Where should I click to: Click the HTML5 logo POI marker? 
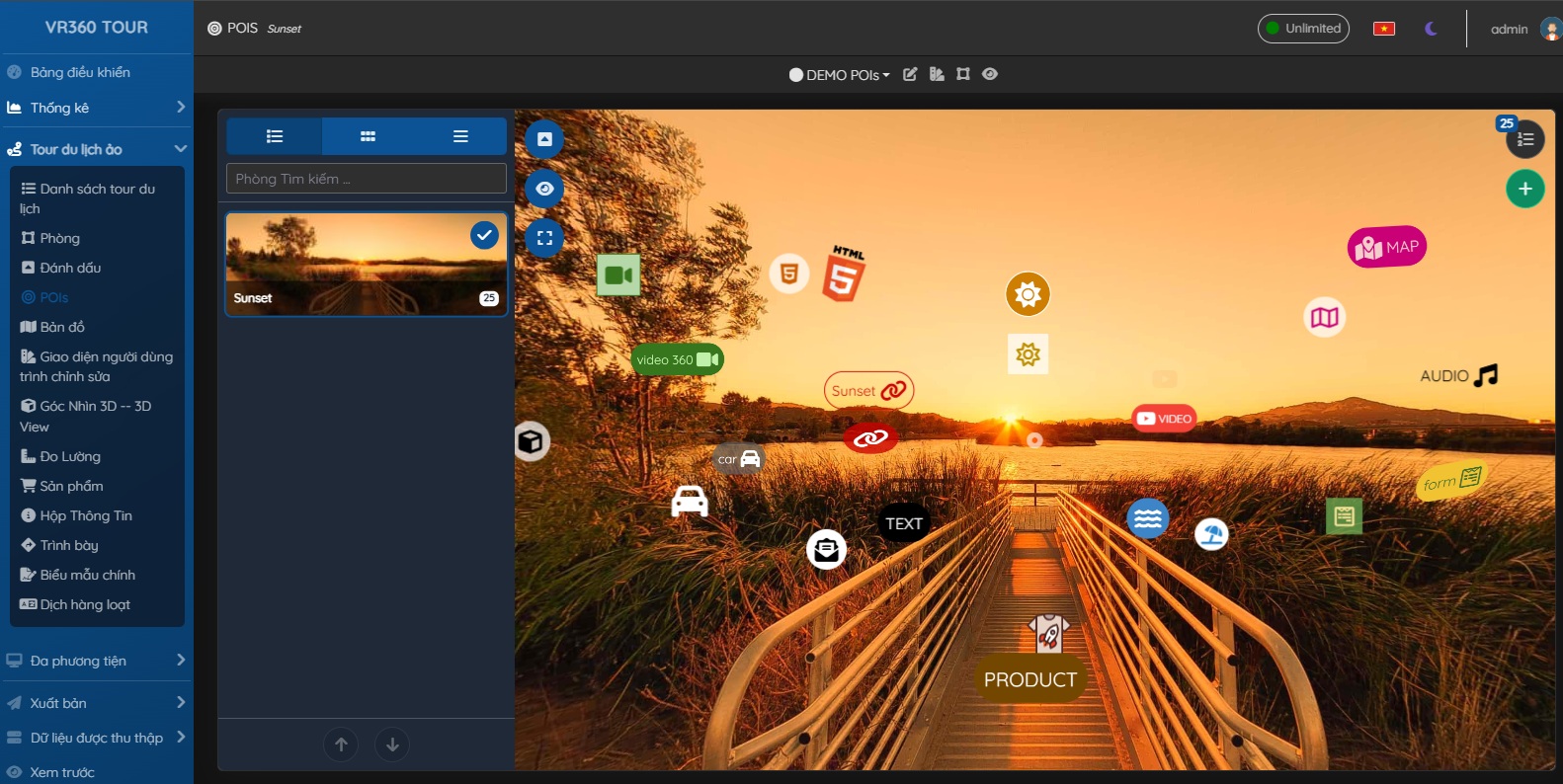[843, 274]
